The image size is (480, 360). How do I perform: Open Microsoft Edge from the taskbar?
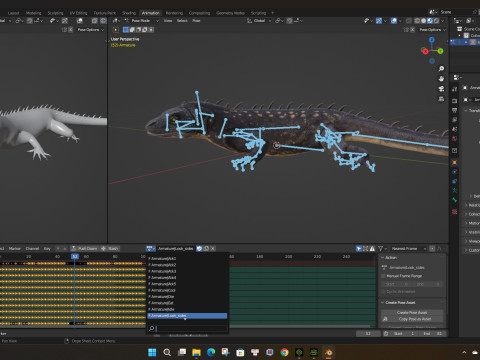(211, 352)
